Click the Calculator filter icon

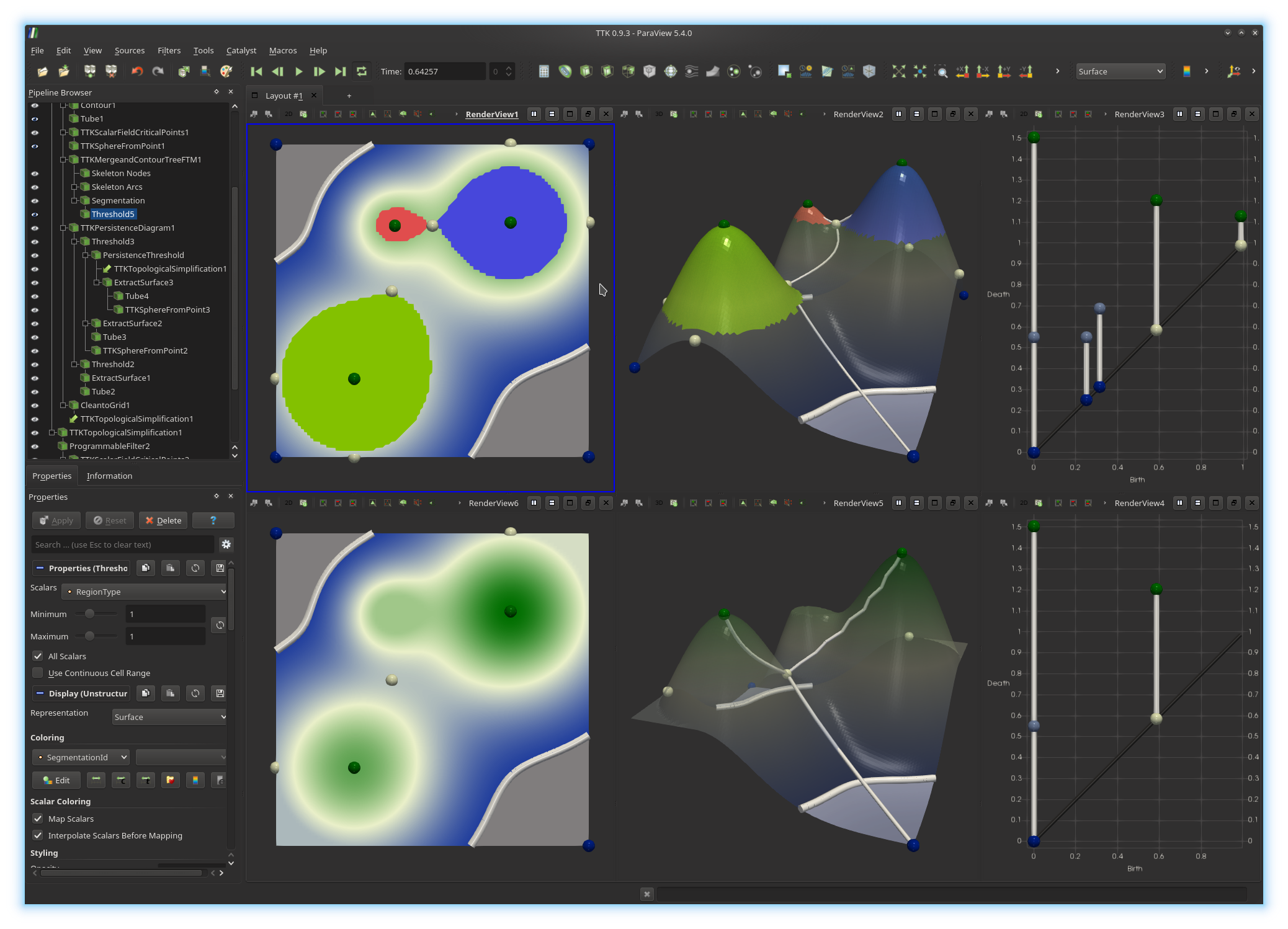pyautogui.click(x=543, y=71)
